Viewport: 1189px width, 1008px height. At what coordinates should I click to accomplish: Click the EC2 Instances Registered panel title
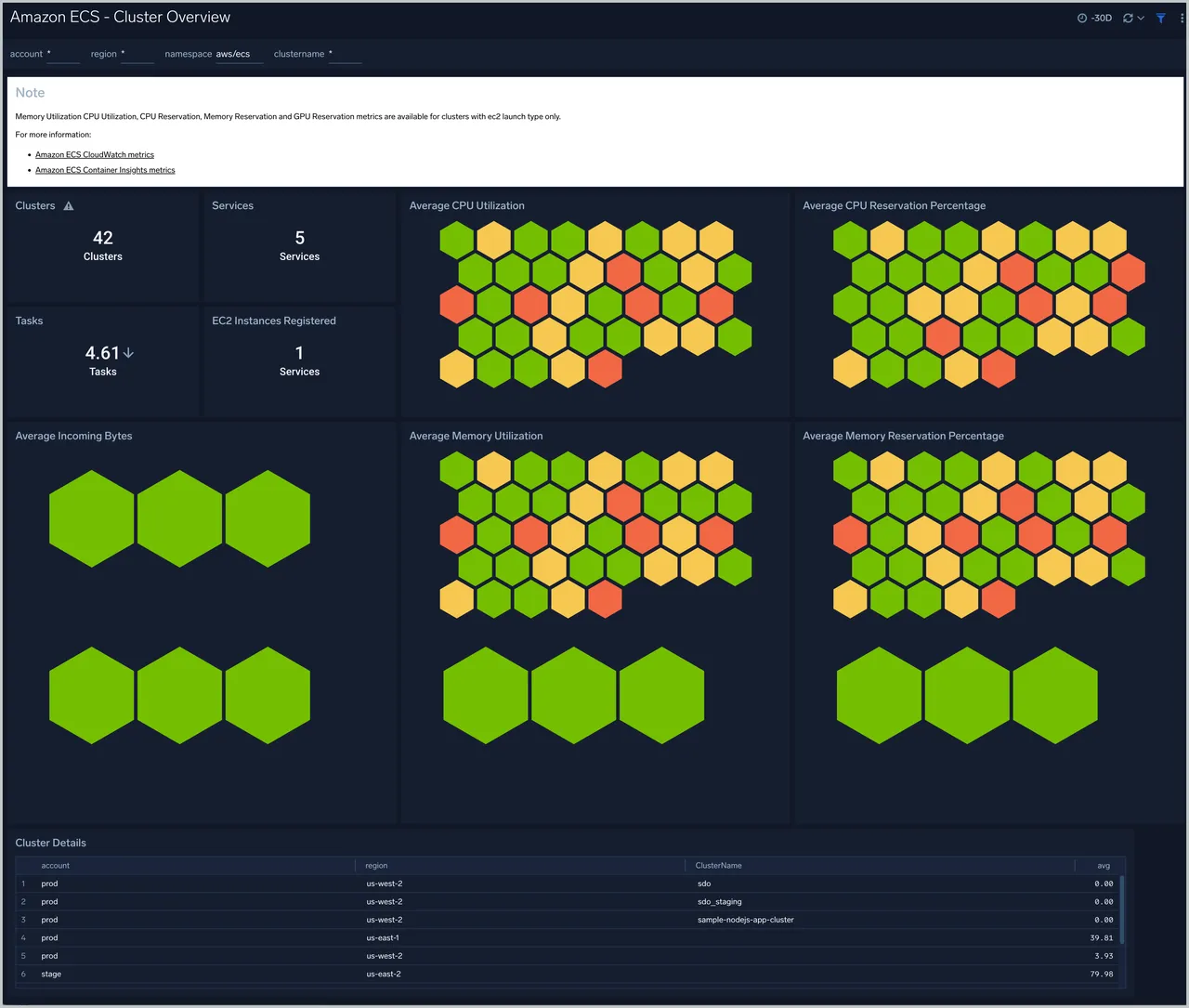274,321
